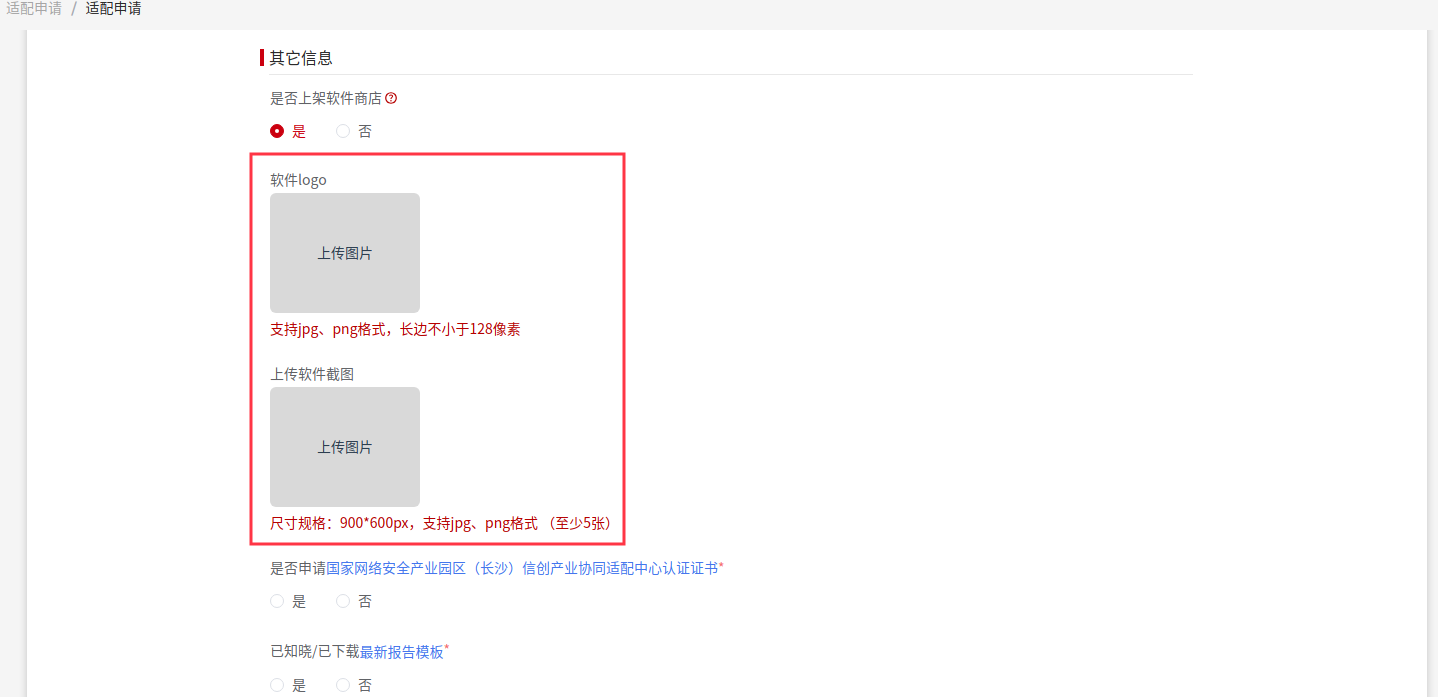
Task: Click the 上传软件截图 field label
Action: click(312, 374)
